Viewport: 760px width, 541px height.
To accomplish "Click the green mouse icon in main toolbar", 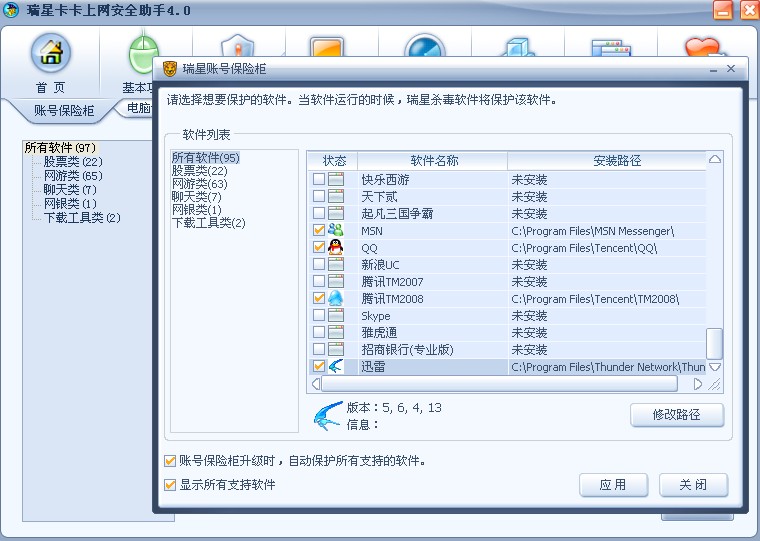I will [x=144, y=52].
